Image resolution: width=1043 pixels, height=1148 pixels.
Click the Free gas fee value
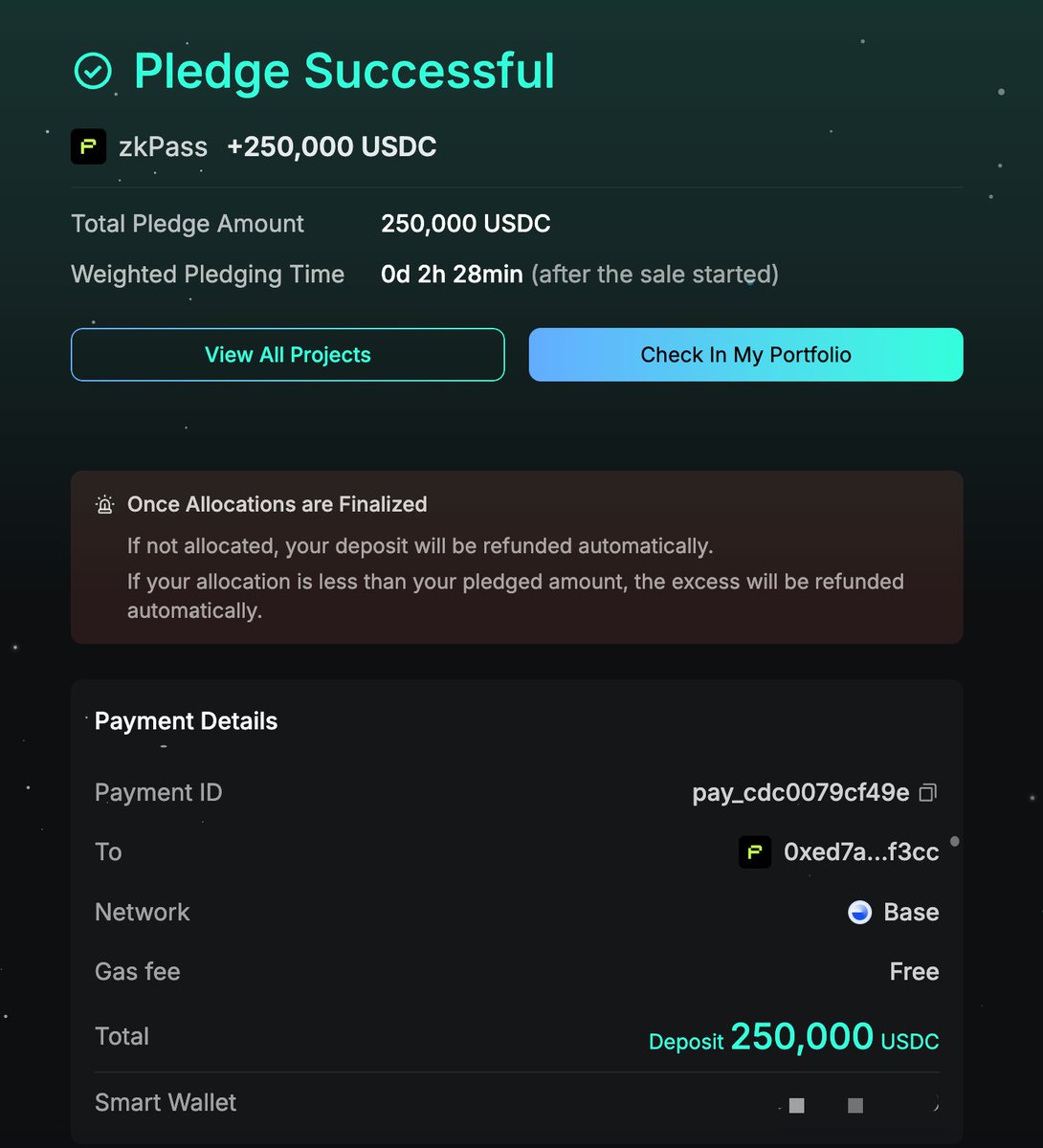914,972
